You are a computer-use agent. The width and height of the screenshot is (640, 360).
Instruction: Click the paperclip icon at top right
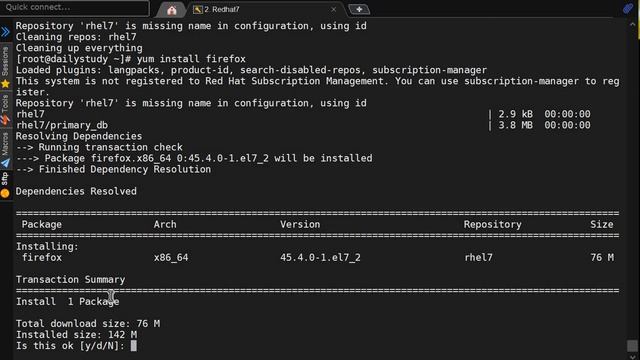pos(628,8)
